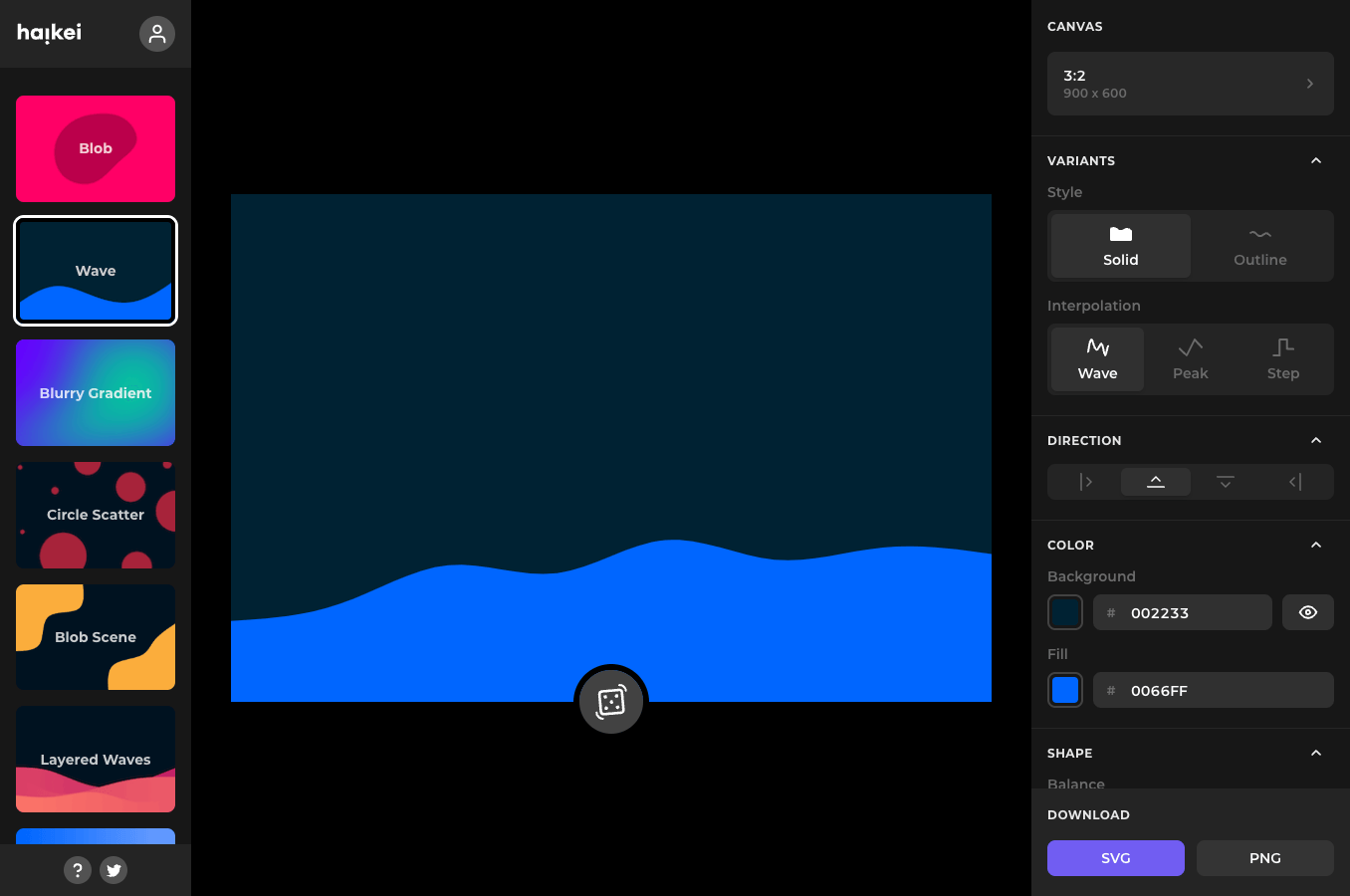This screenshot has height=896, width=1350.
Task: Open the Twitter icon in the sidebar footer
Action: [113, 870]
